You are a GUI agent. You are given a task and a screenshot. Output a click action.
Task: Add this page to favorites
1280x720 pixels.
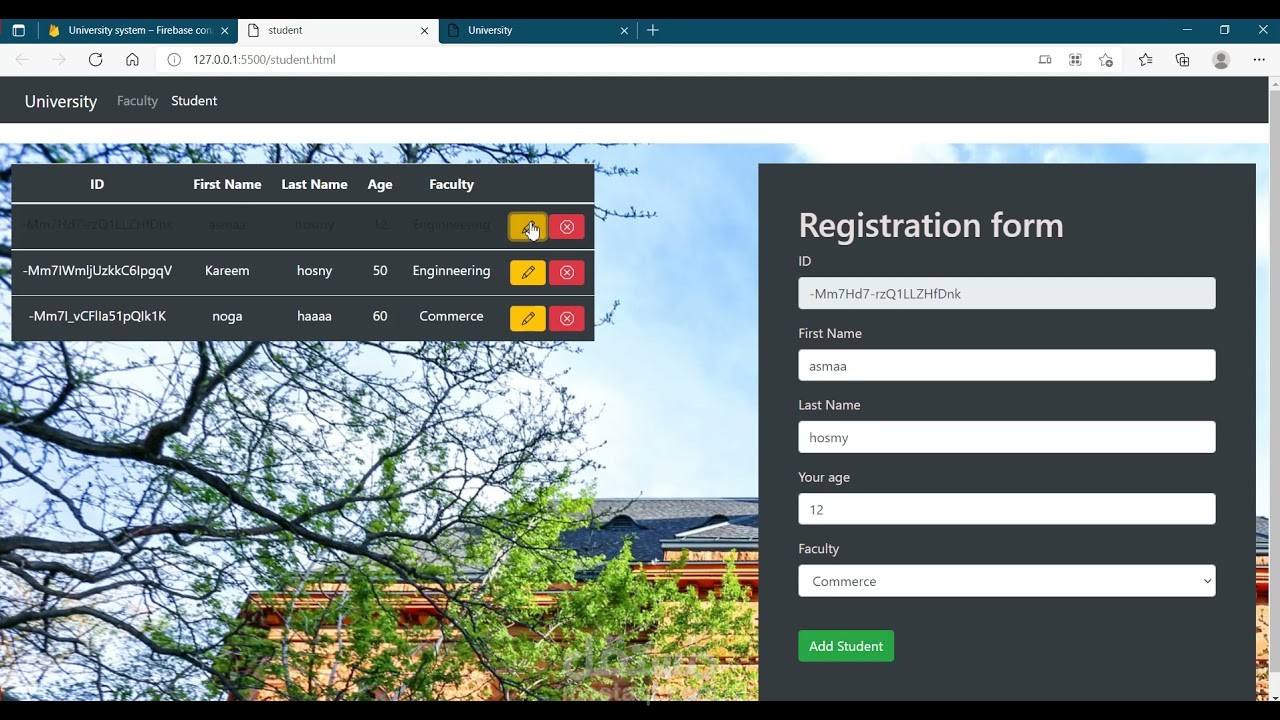pyautogui.click(x=1105, y=60)
